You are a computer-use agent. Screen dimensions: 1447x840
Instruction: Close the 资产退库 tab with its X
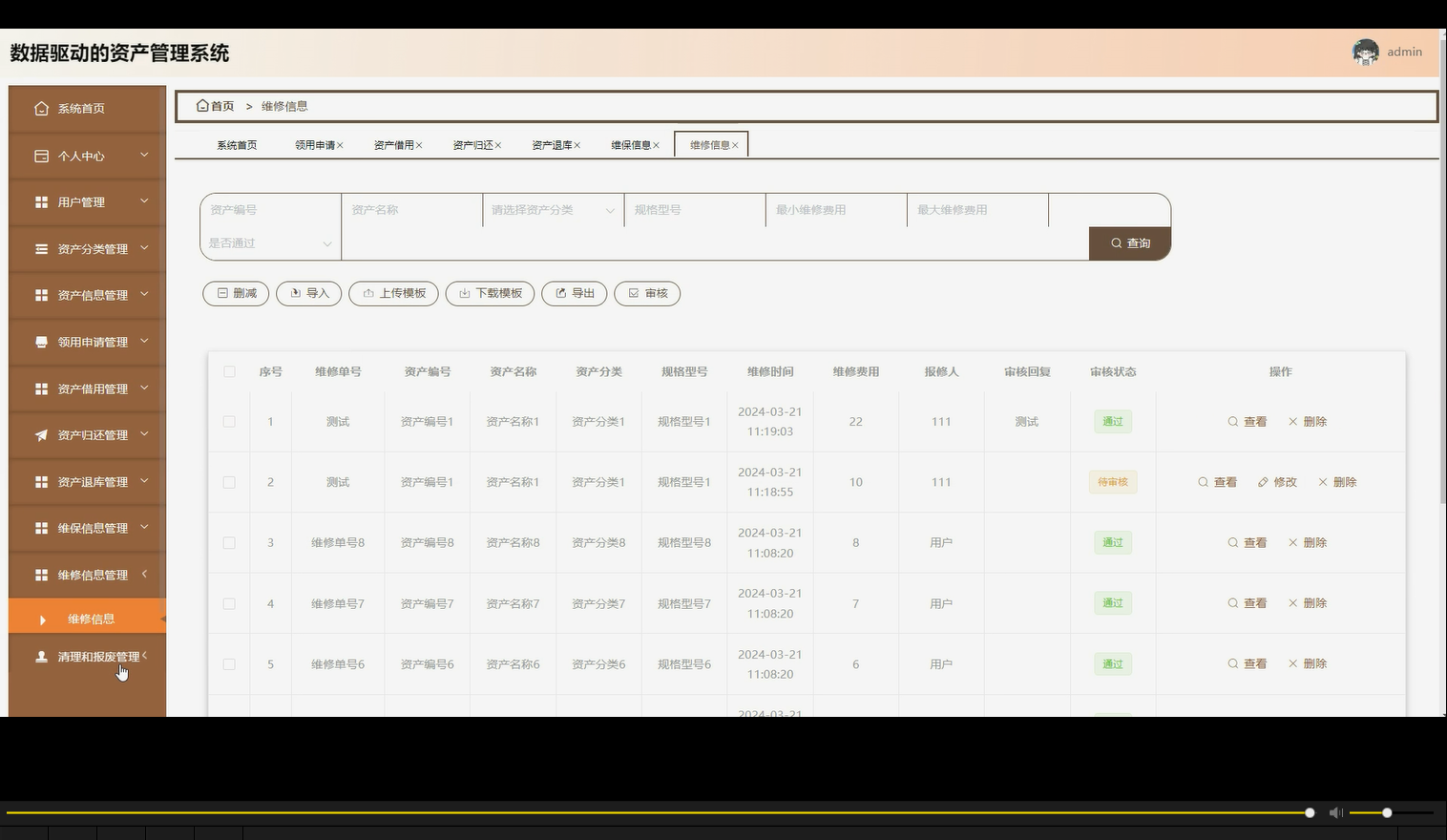tap(577, 145)
